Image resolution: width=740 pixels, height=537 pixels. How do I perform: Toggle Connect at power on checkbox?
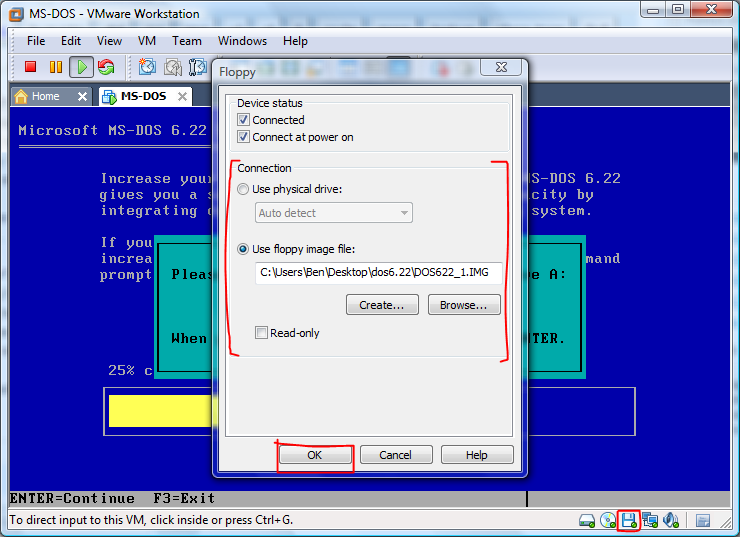243,137
